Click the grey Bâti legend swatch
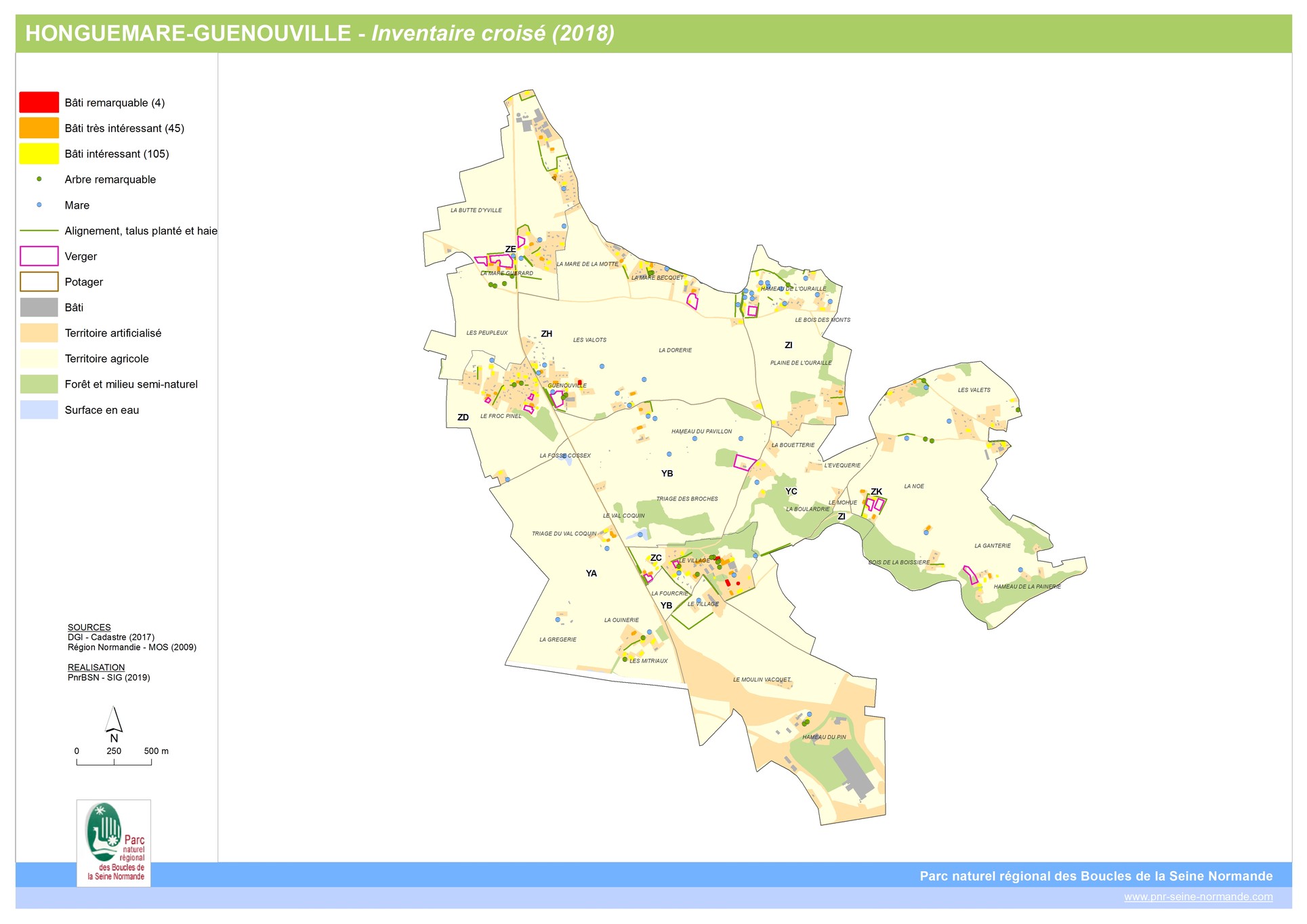 [x=39, y=308]
